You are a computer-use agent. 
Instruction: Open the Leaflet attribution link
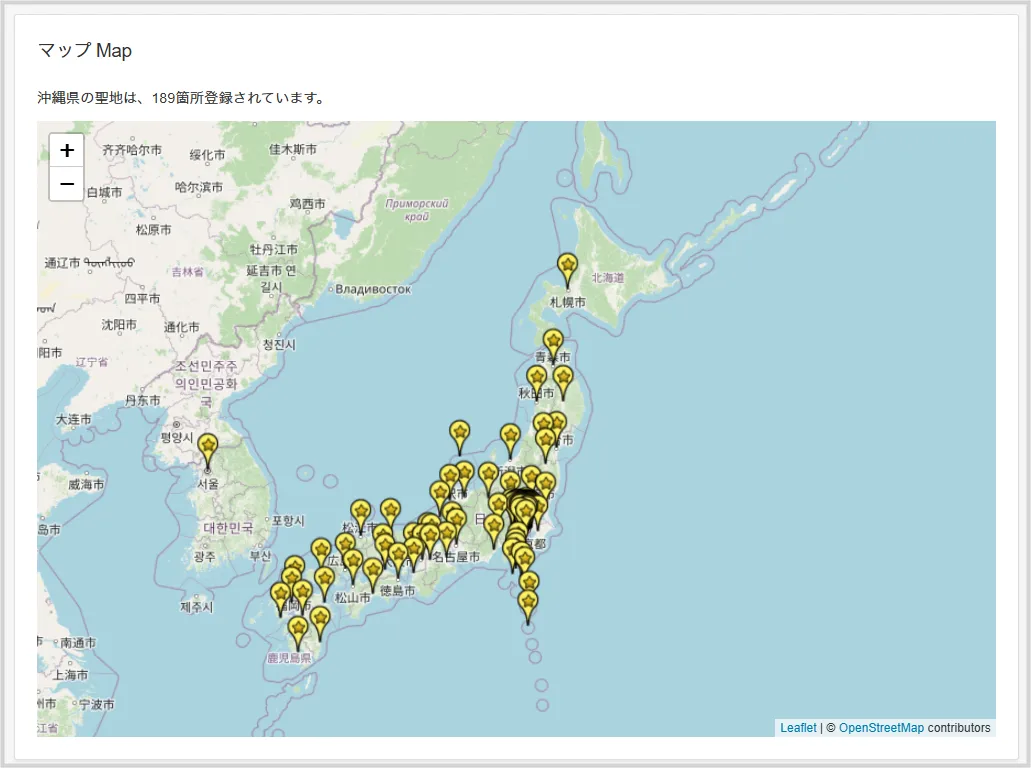click(798, 728)
